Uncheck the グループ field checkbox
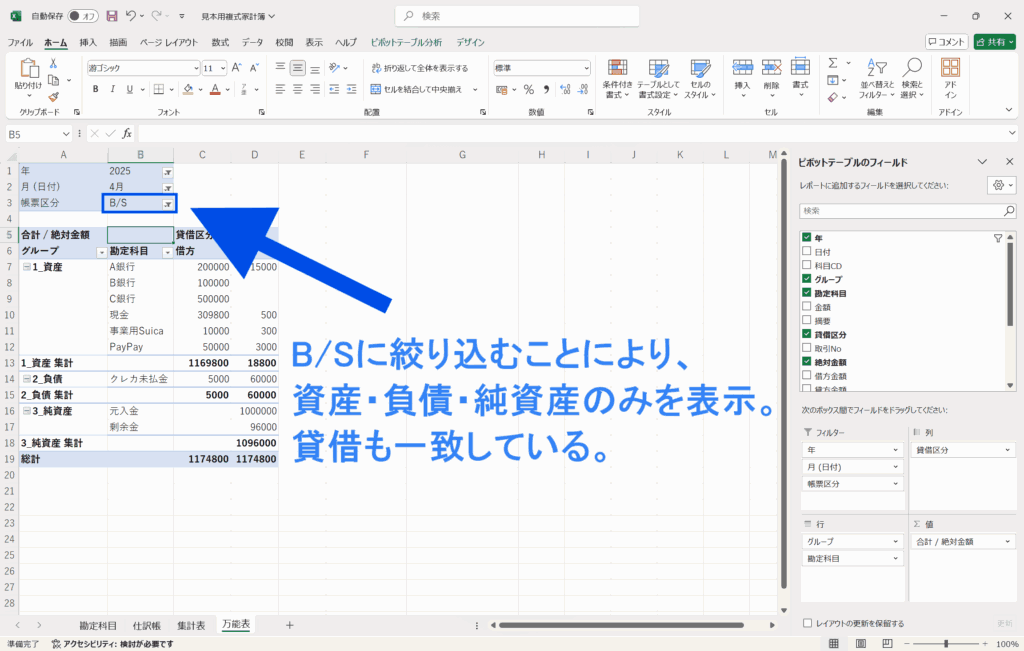Screen dimensions: 1024x651 tap(807, 279)
